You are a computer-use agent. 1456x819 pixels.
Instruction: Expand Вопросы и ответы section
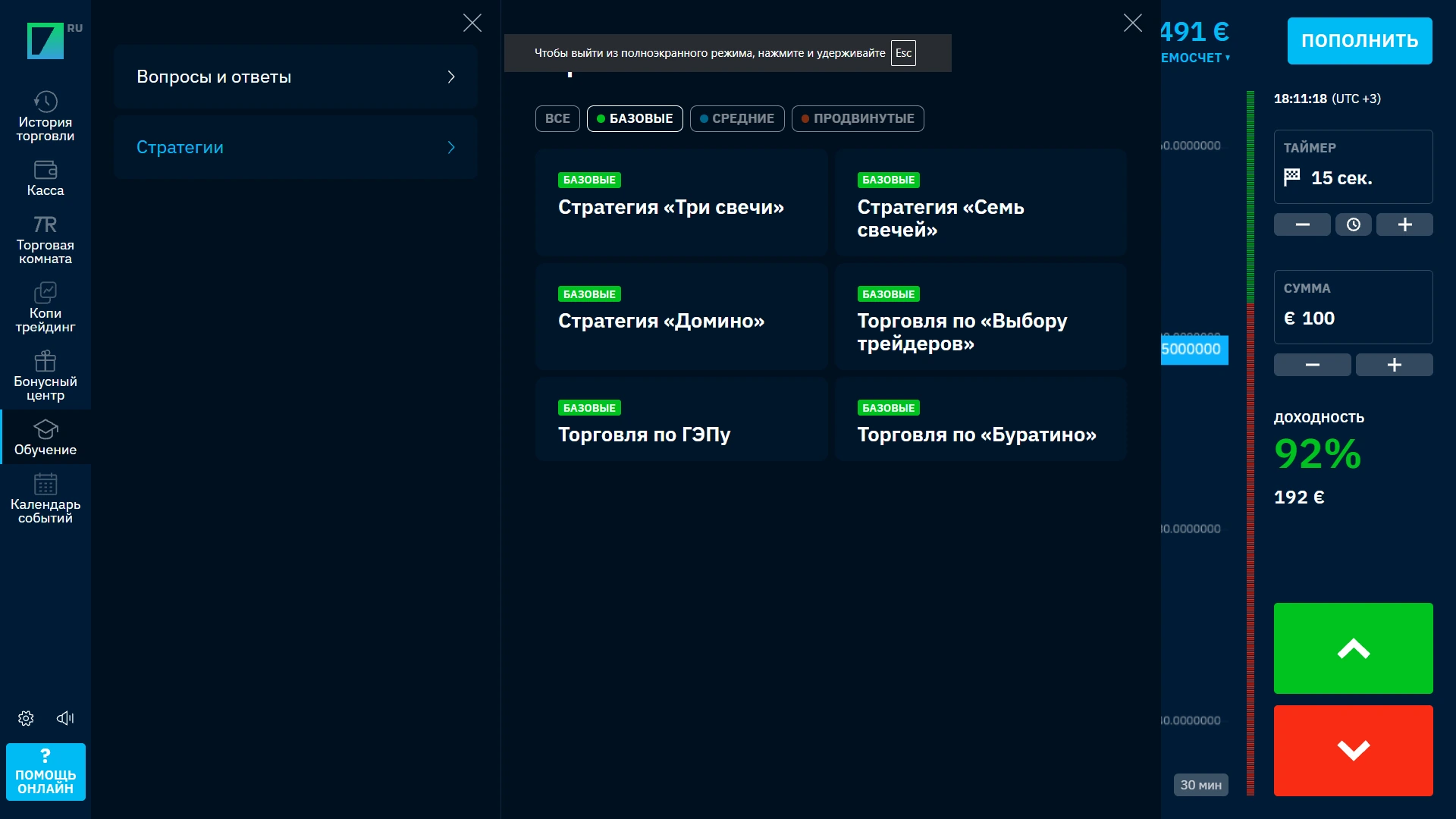pos(296,77)
